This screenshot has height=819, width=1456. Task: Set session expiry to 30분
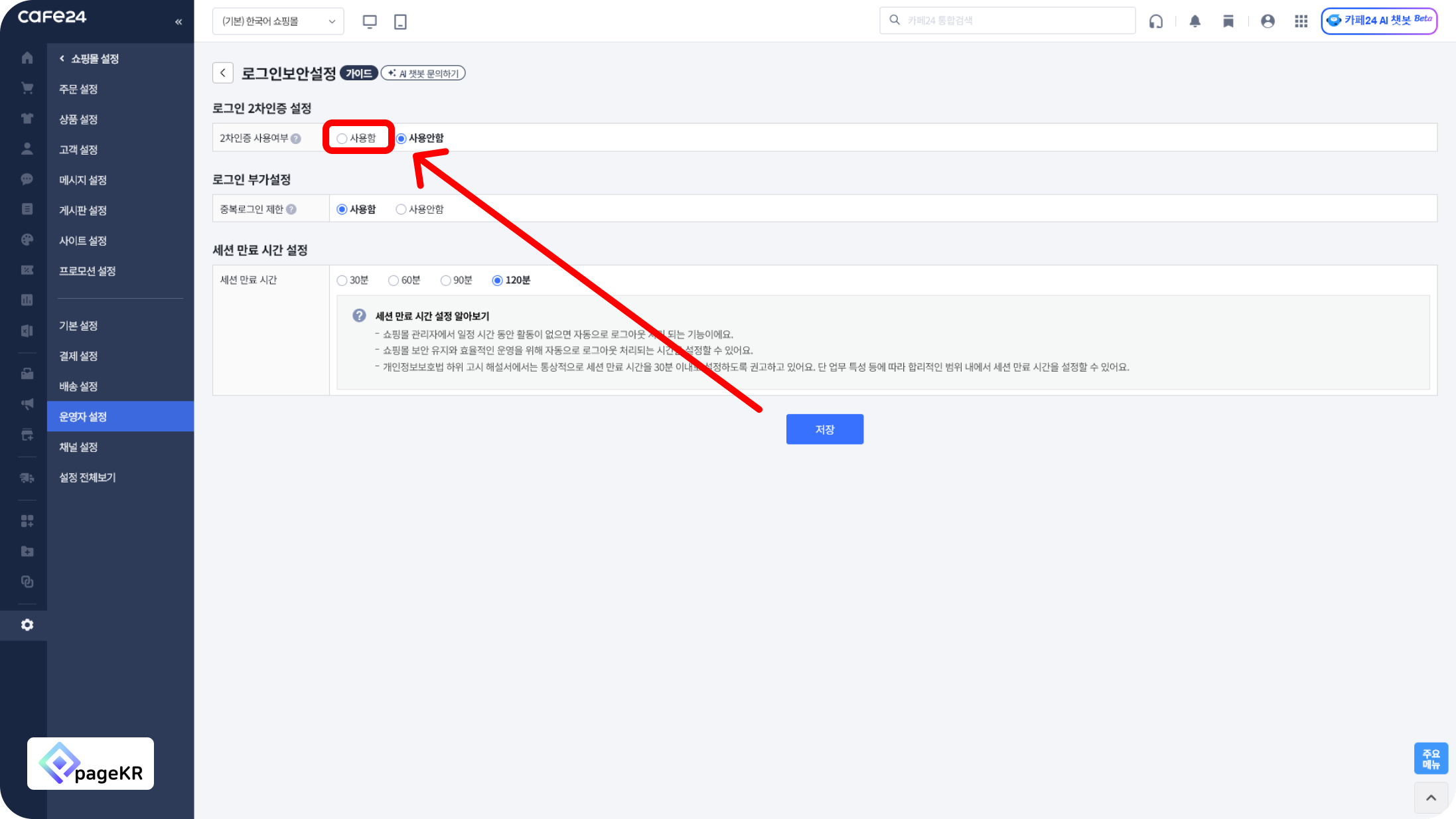point(342,281)
